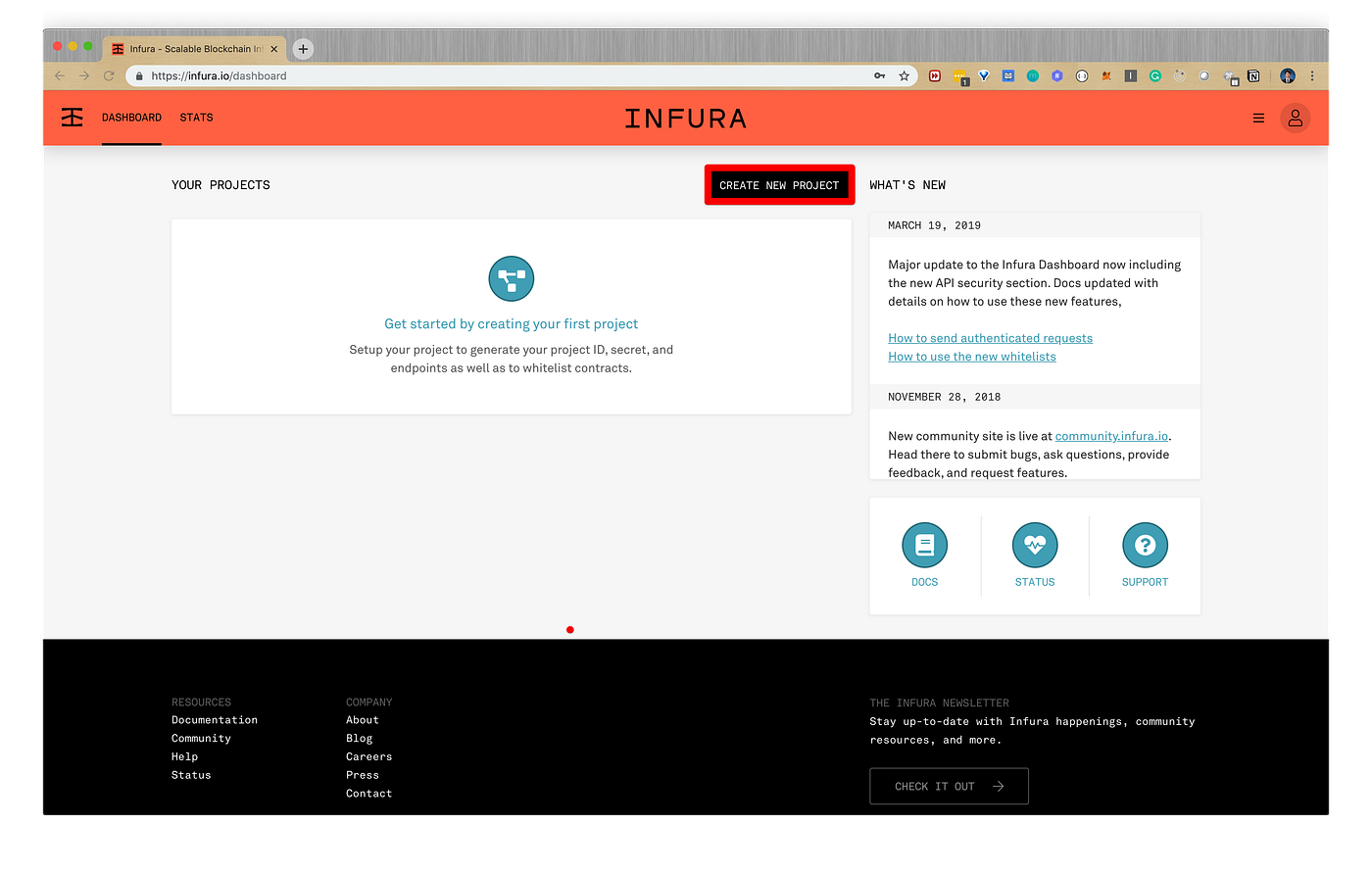Open the Support question mark icon
1372x872 pixels.
tap(1145, 545)
